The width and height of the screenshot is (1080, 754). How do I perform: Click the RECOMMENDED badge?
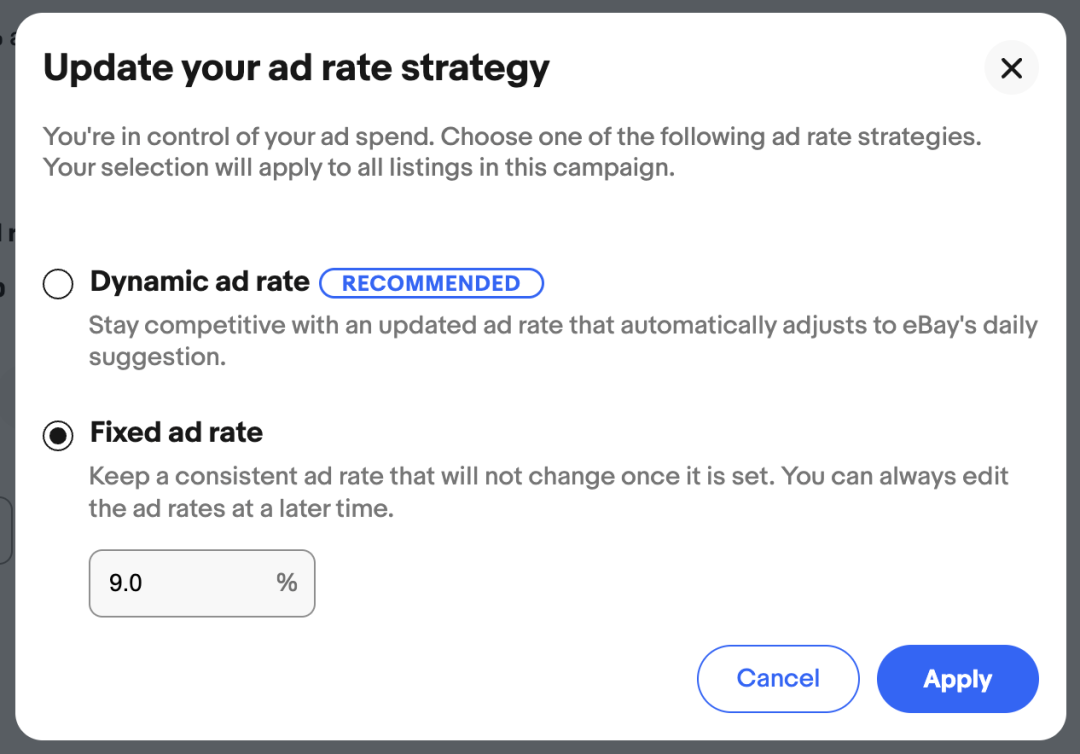(431, 284)
